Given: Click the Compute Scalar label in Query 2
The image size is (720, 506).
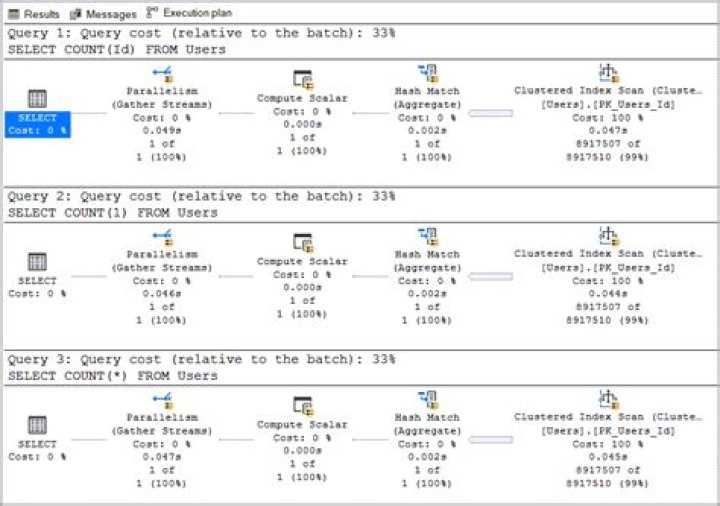Looking at the screenshot, I should [x=302, y=261].
